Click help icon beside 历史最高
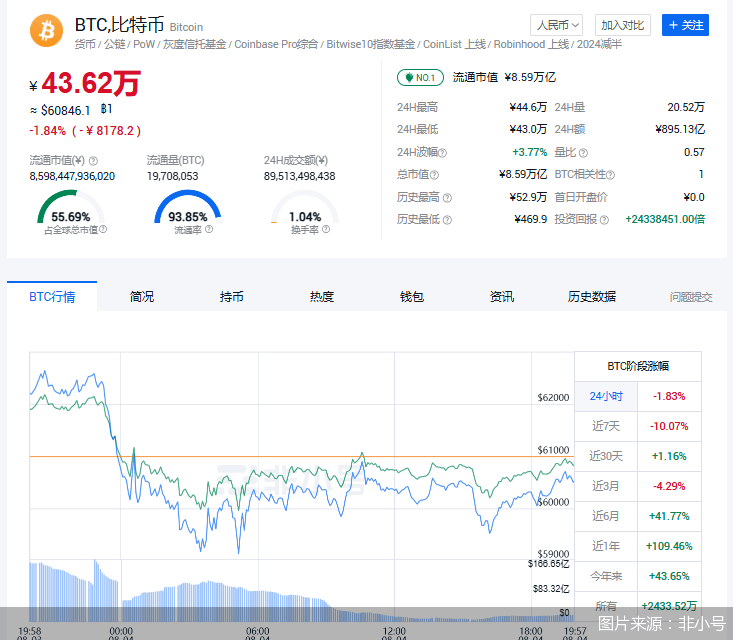The height and width of the screenshot is (640, 733). [447, 197]
